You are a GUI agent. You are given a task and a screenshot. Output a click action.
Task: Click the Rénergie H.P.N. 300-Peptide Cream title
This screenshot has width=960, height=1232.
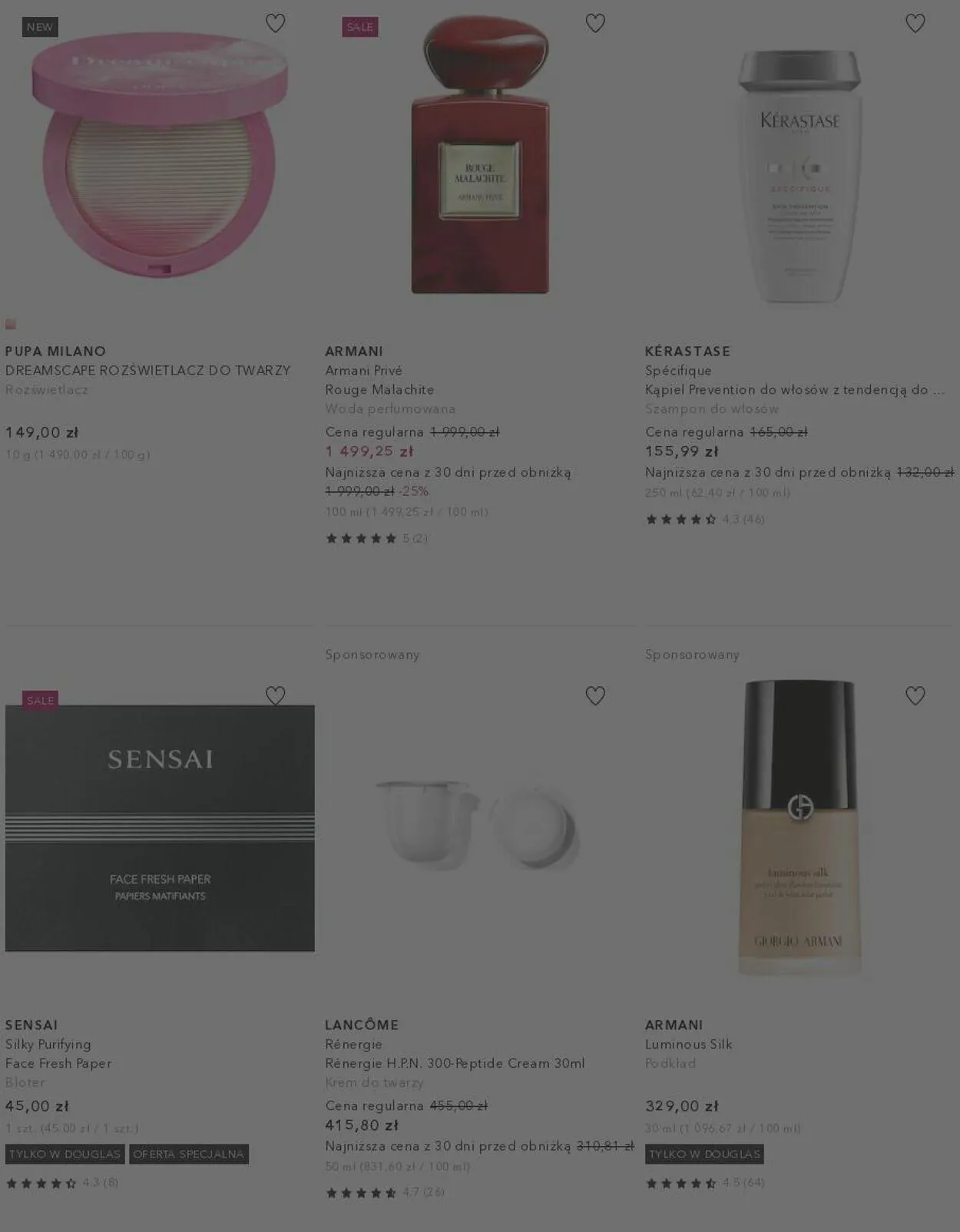point(455,1063)
